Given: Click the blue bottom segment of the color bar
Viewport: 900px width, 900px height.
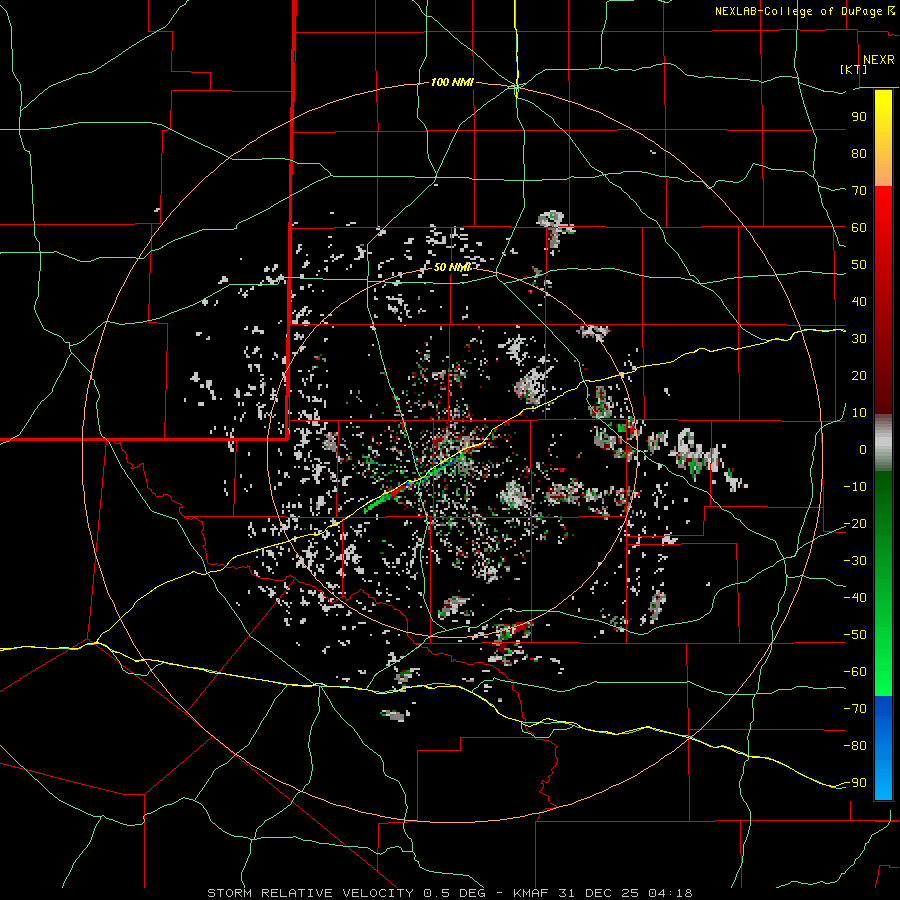Looking at the screenshot, I should pos(883,748).
